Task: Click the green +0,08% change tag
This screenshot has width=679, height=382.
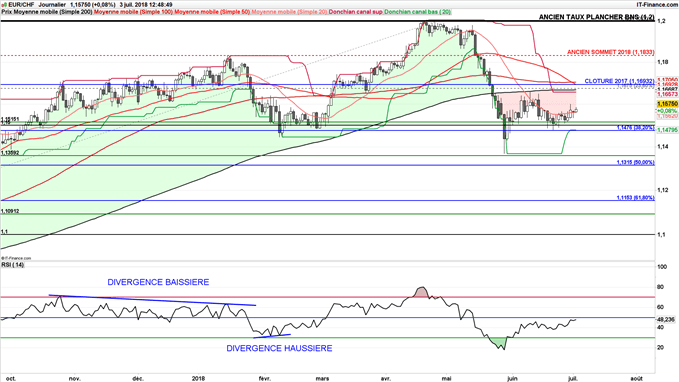Action: point(667,111)
